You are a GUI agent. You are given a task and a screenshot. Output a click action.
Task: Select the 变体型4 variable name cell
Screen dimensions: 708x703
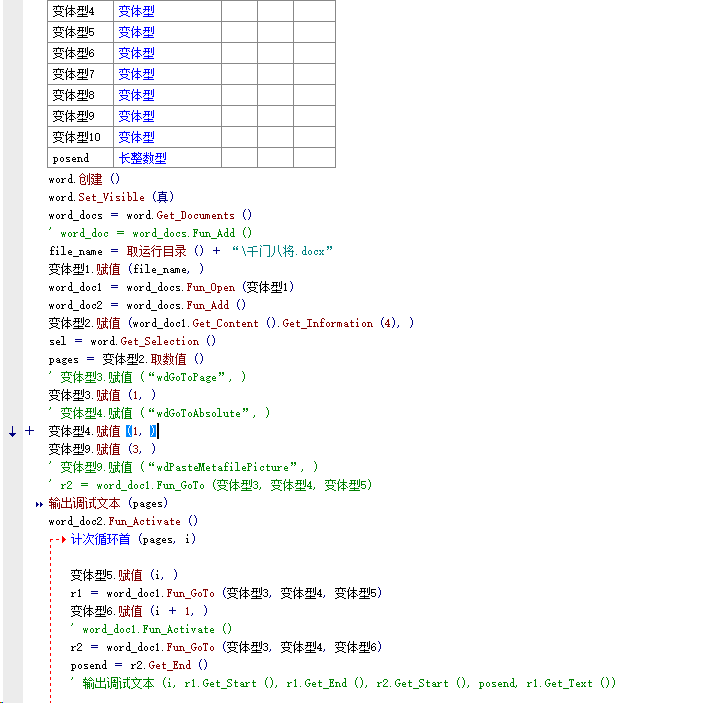coord(80,11)
